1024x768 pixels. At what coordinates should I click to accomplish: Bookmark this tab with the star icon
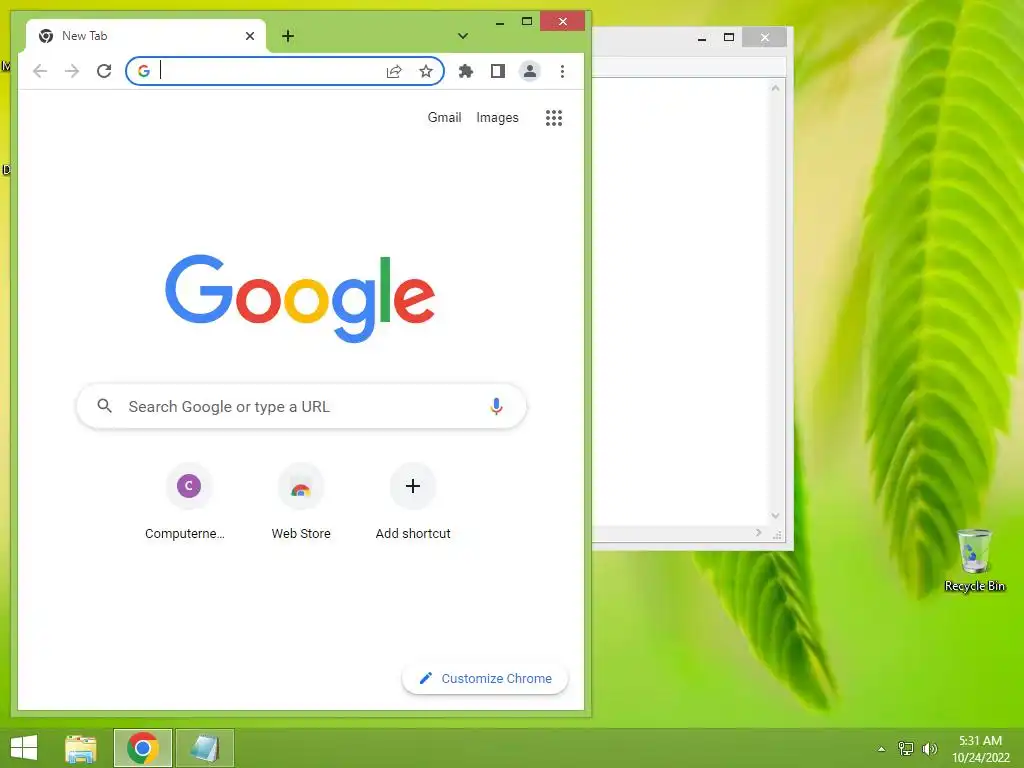(426, 71)
